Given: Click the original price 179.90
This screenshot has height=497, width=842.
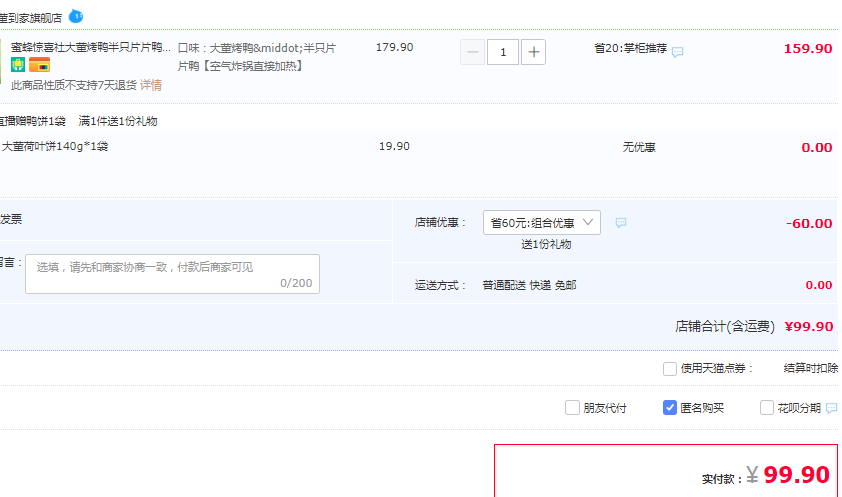Looking at the screenshot, I should coord(395,47).
